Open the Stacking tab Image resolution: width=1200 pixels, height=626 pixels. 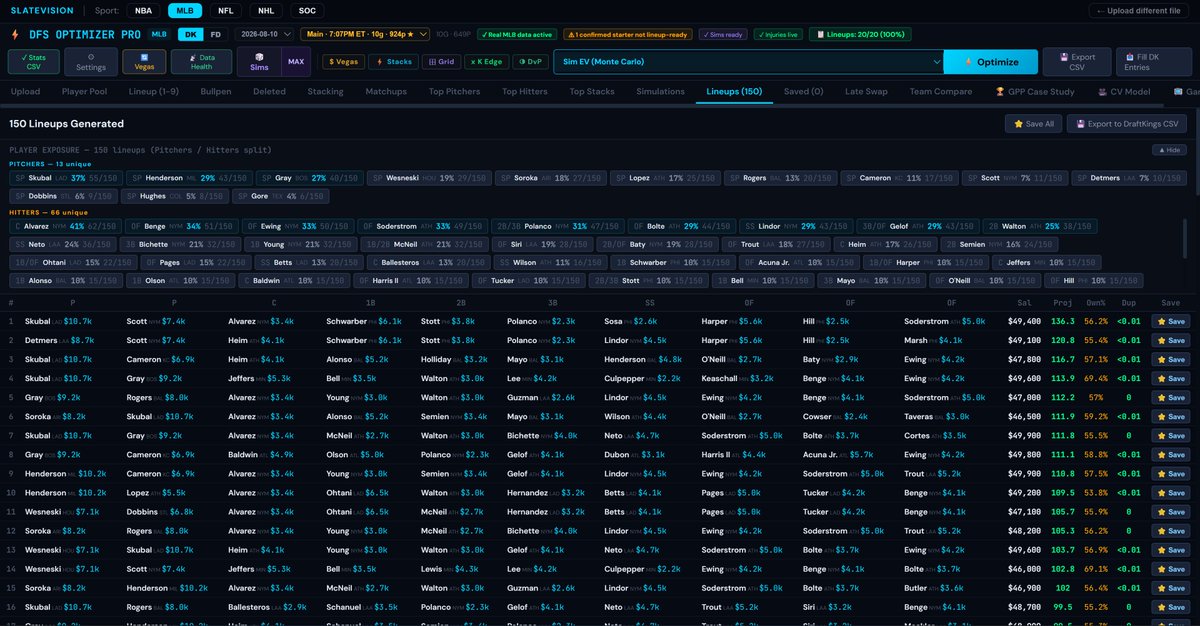pyautogui.click(x=325, y=92)
